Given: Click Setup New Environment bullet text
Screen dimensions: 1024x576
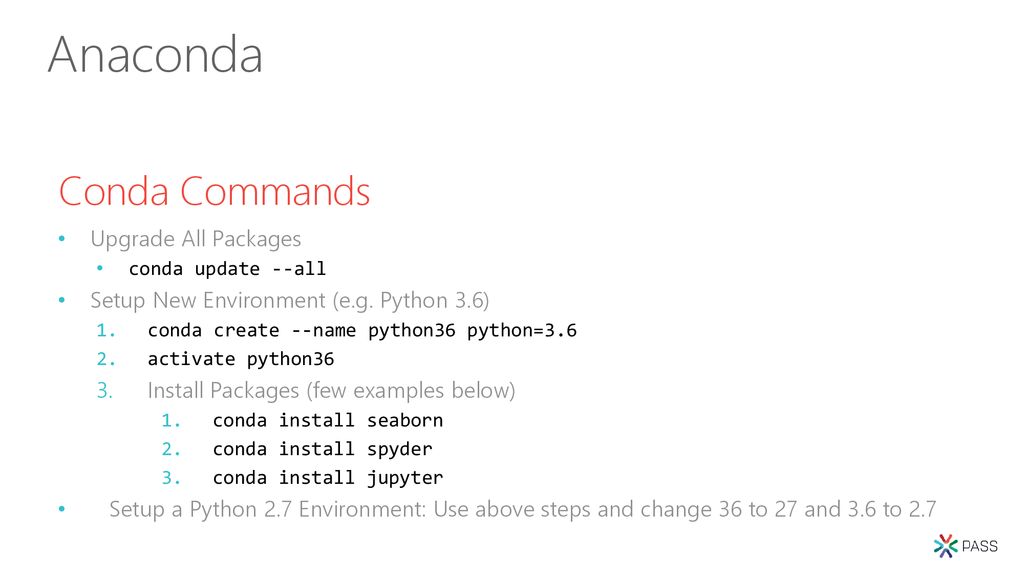Looking at the screenshot, I should 290,300.
